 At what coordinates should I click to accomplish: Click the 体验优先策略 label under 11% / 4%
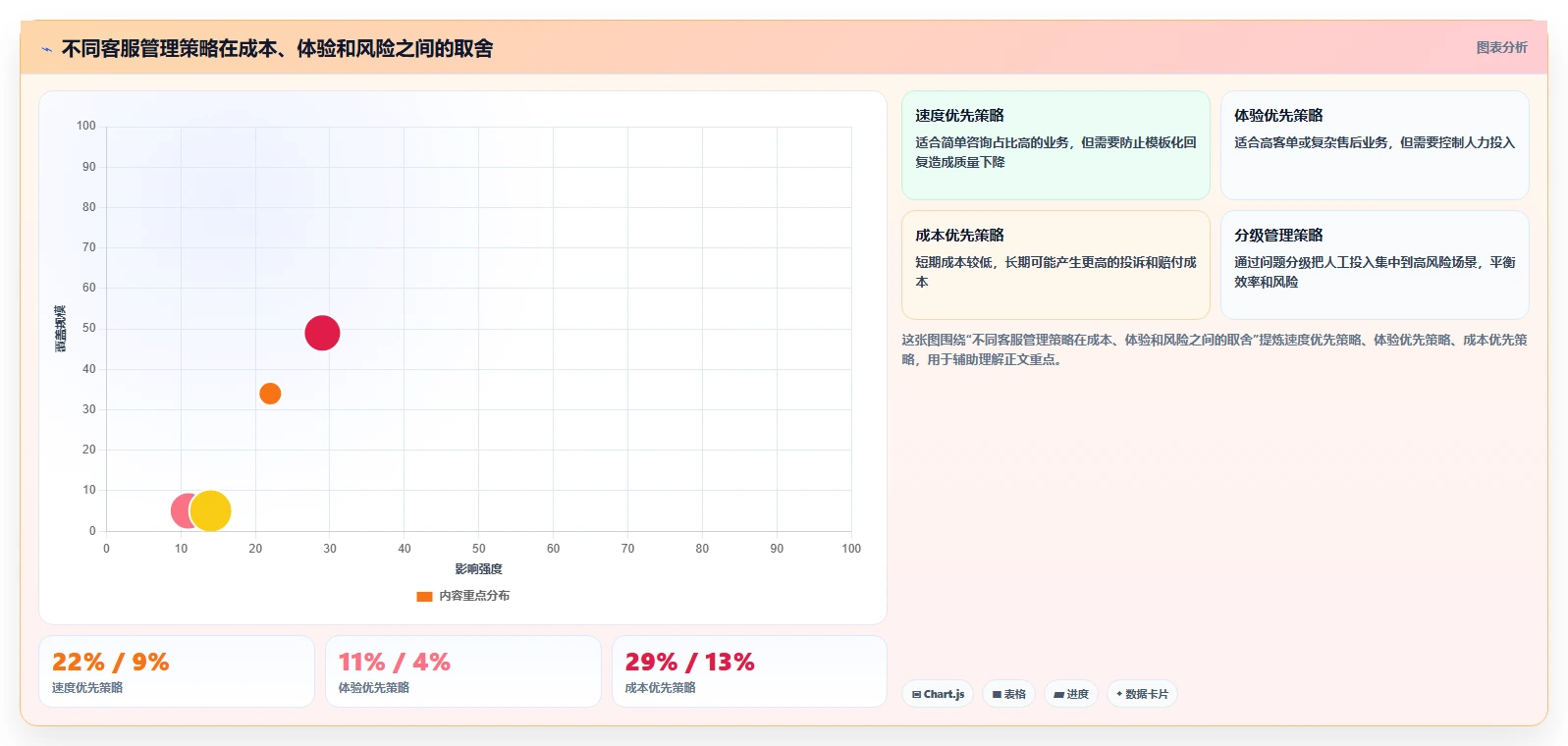tap(374, 688)
